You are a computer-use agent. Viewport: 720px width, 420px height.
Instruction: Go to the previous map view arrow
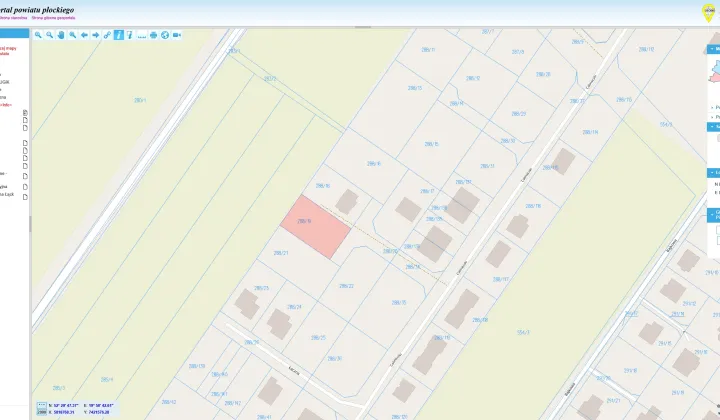[84, 35]
